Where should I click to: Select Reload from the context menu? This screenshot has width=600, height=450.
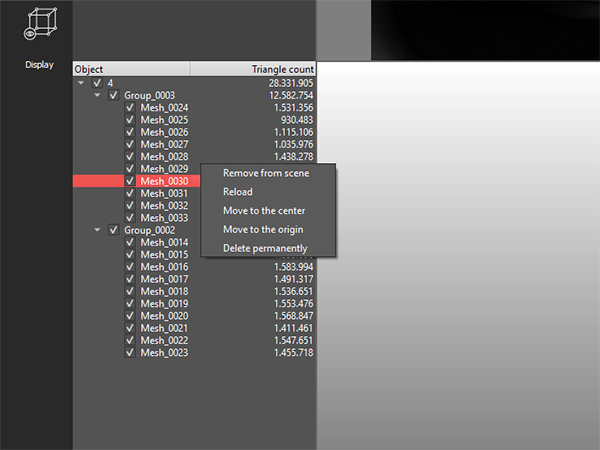(x=238, y=192)
